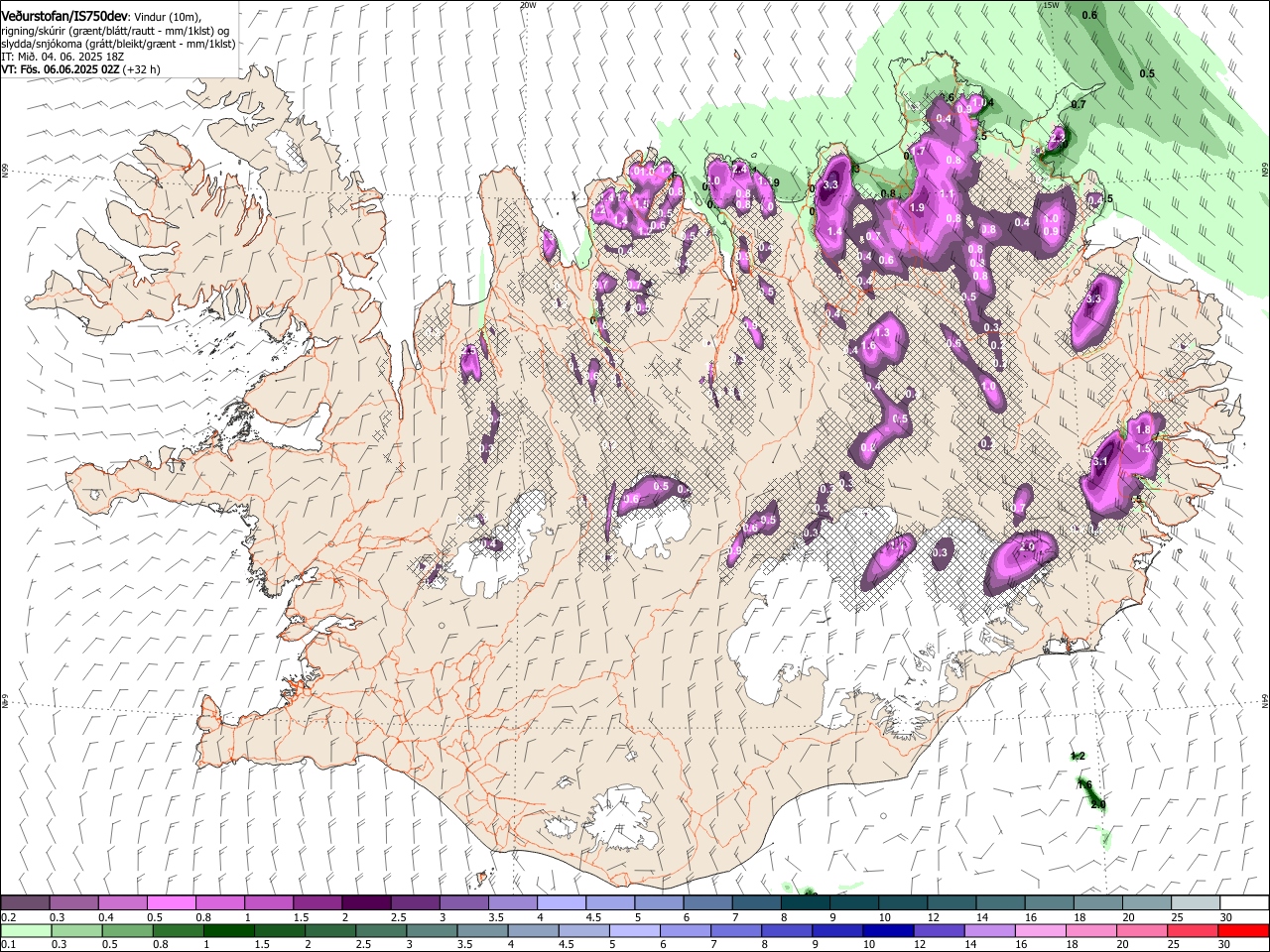The height and width of the screenshot is (952, 1270).
Task: Click the lower legend swatch between 14 and 16
Action: pos(990,930)
